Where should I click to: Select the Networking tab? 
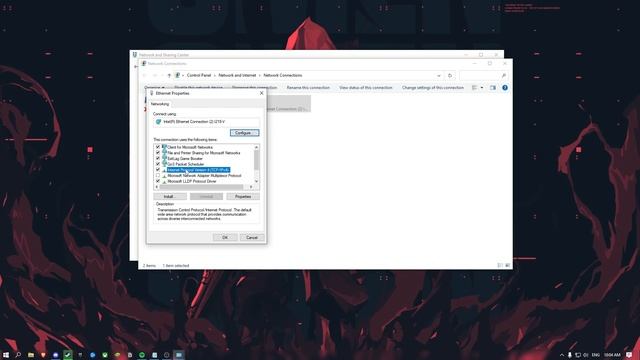160,104
